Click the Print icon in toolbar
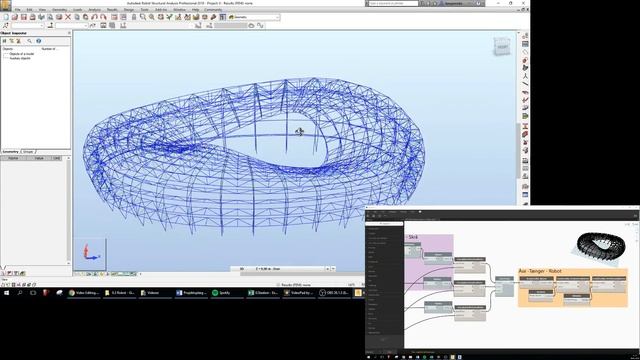The width and height of the screenshot is (640, 360). (33, 17)
